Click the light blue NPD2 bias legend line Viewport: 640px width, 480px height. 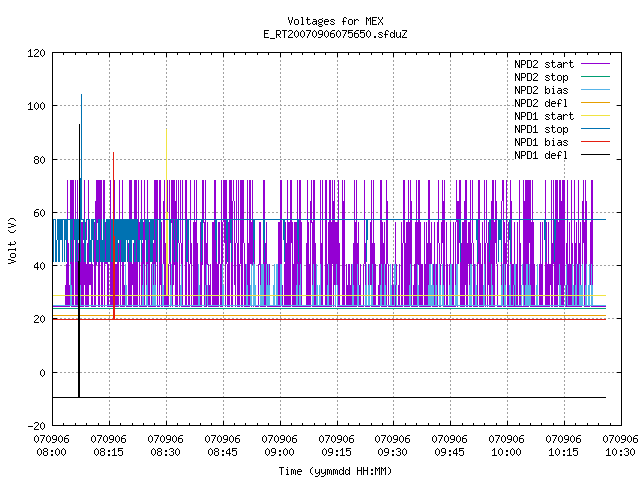tap(595, 89)
